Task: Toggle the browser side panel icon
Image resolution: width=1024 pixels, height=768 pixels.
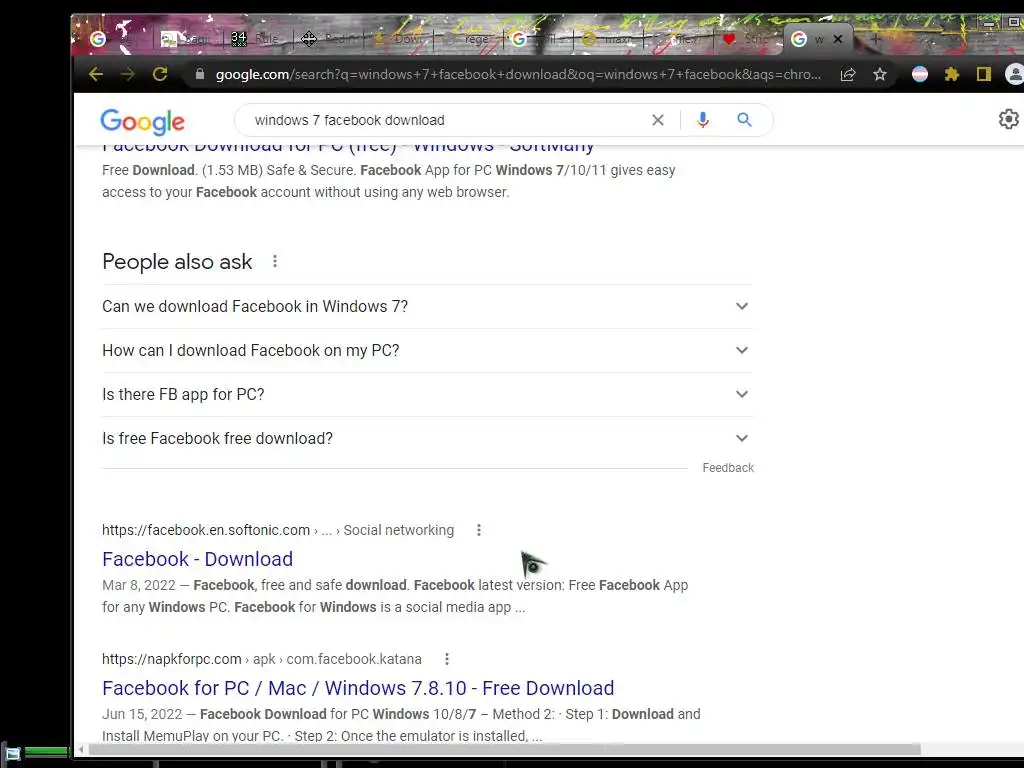Action: 984,74
